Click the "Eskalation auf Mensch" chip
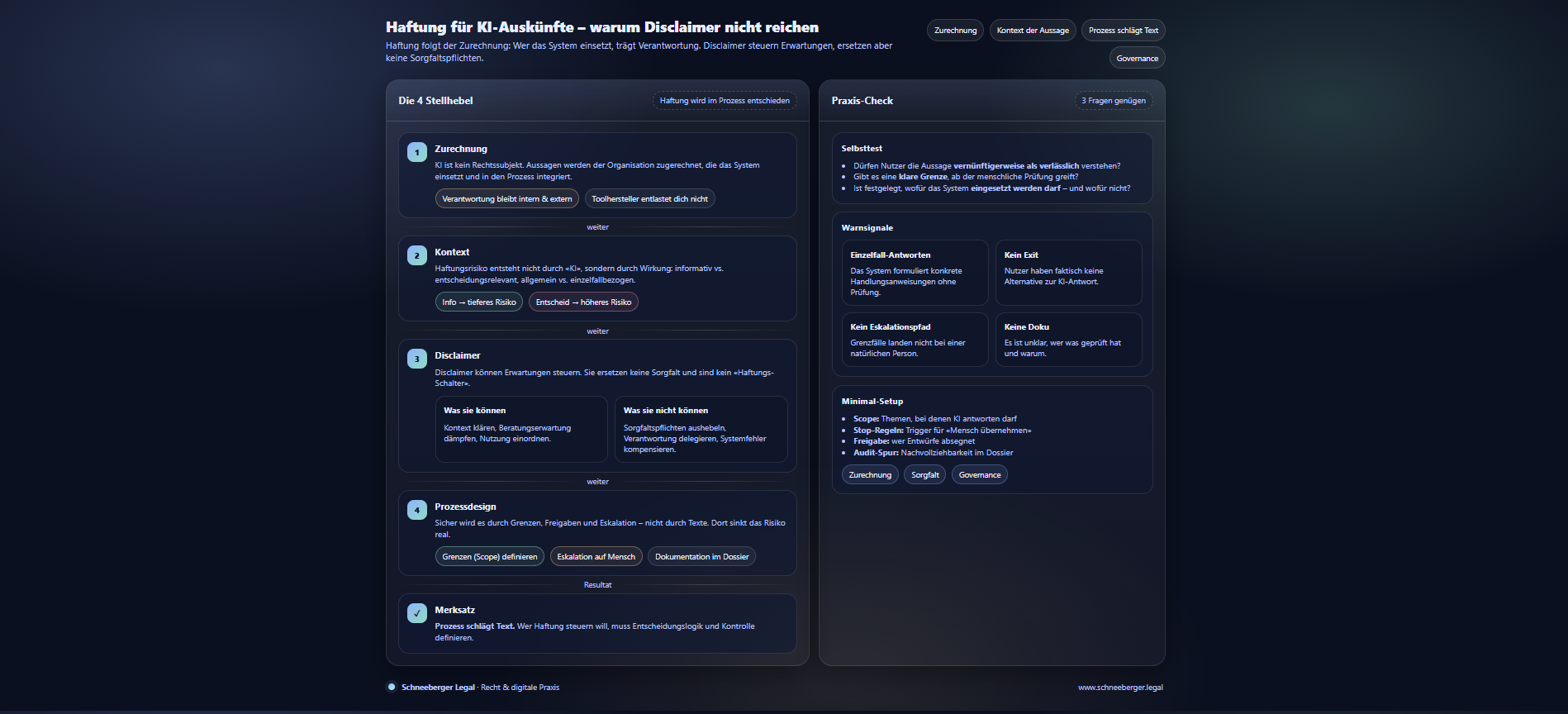 tap(596, 557)
